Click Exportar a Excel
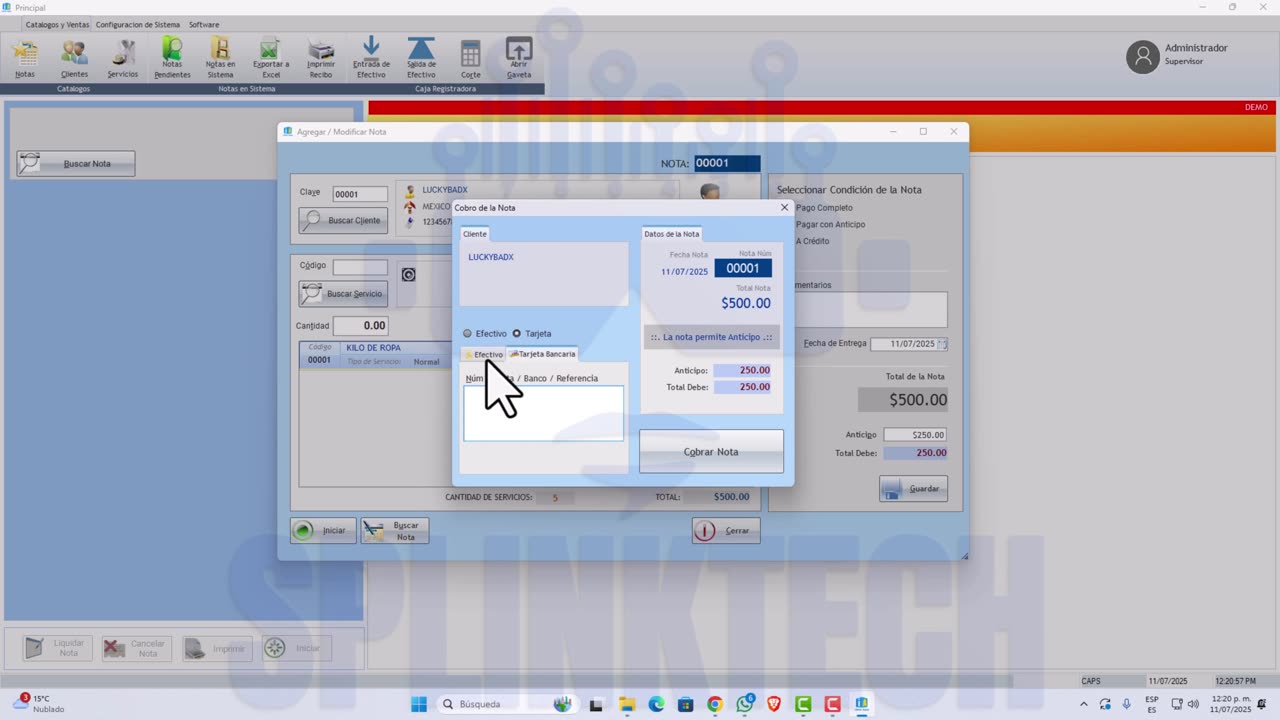1280x720 pixels. pos(271,59)
